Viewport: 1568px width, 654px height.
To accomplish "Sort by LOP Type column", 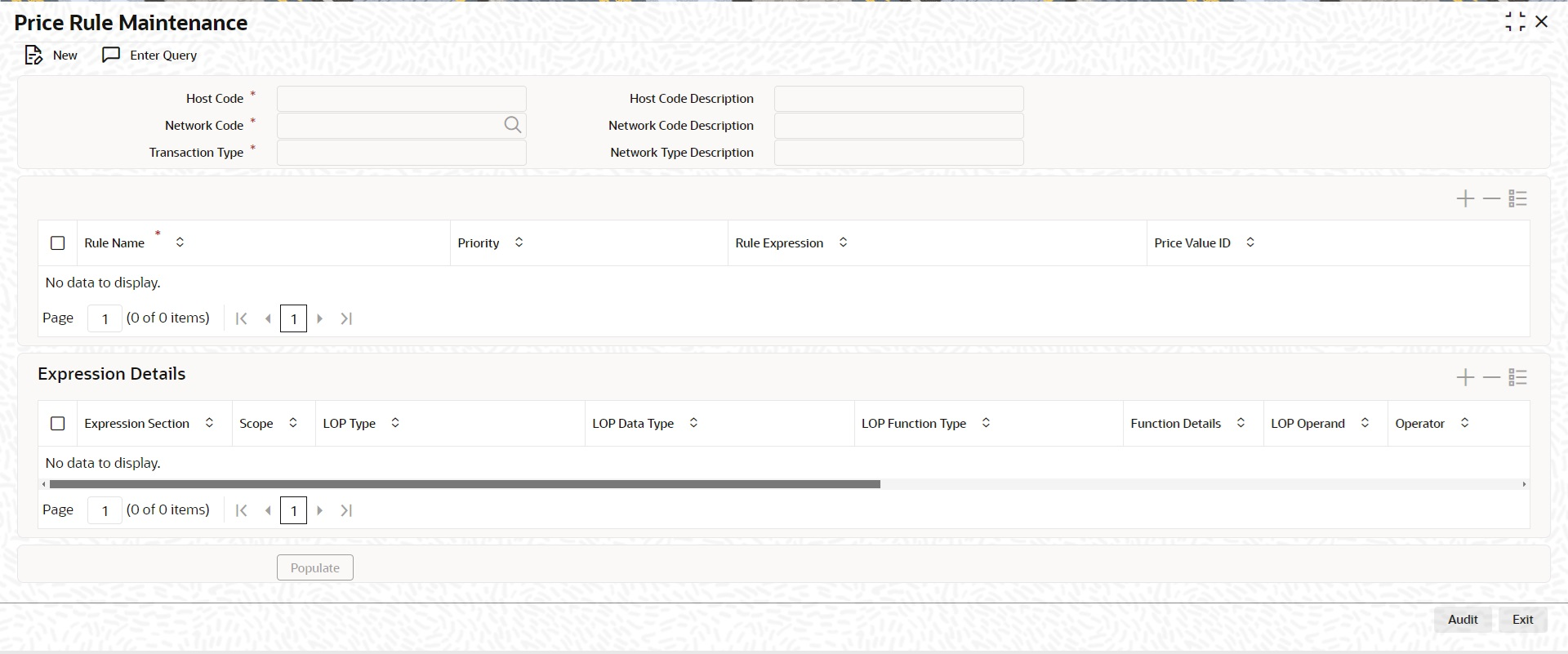I will click(x=395, y=423).
